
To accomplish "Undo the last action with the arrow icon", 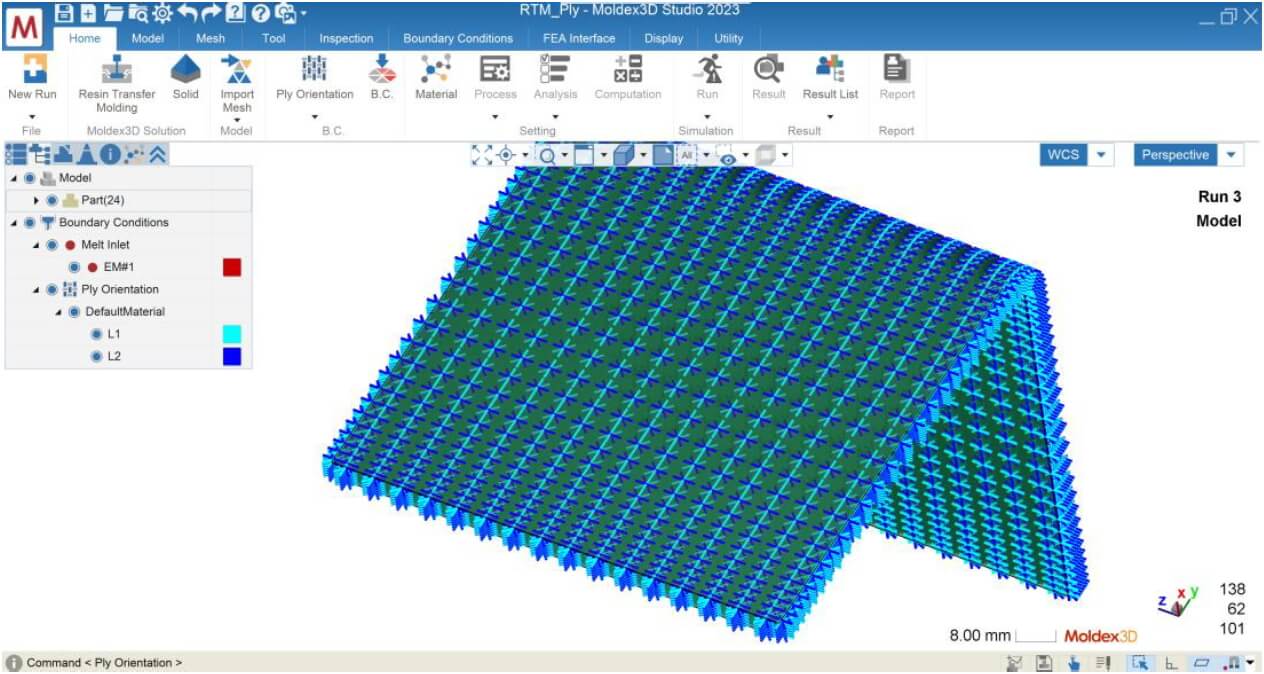I will (186, 13).
